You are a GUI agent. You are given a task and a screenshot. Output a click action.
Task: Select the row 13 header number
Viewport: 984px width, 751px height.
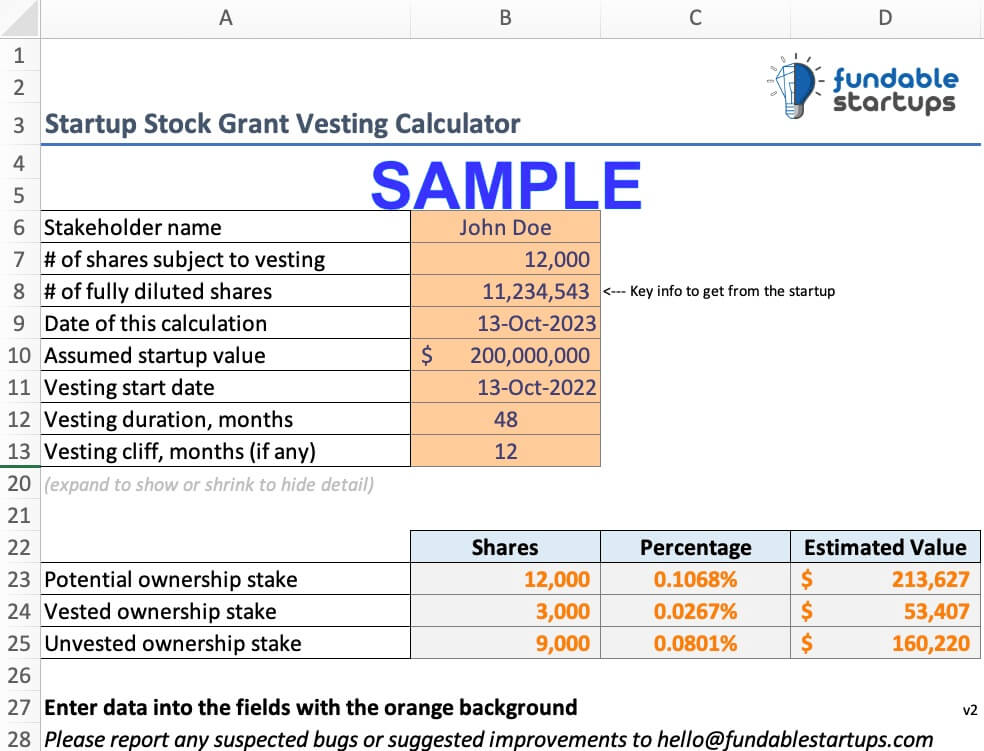(x=19, y=451)
